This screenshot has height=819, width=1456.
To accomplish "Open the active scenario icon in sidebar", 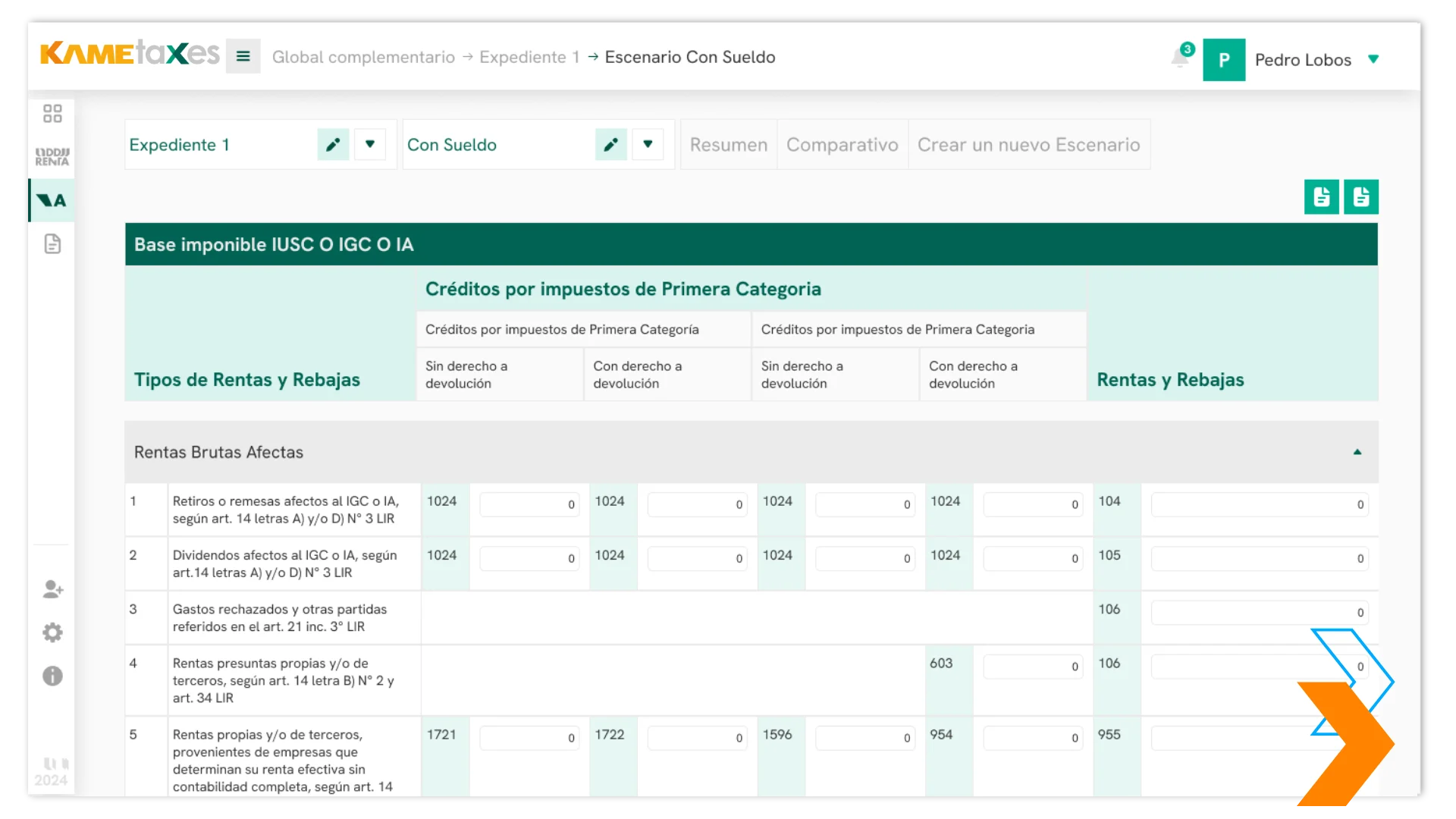I will [x=52, y=200].
